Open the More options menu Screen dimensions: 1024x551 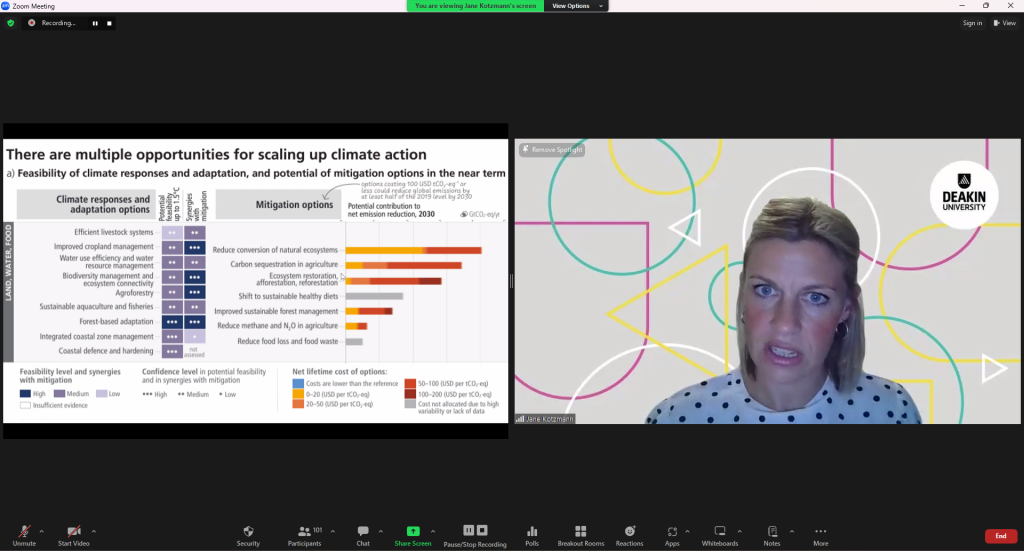click(821, 535)
